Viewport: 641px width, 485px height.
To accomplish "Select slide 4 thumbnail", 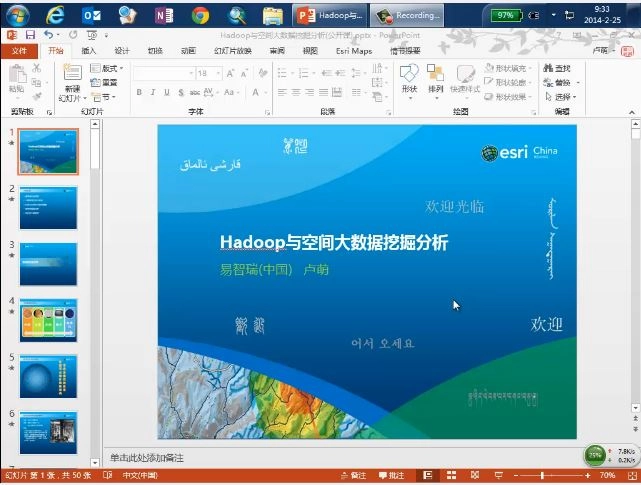I will [x=48, y=321].
